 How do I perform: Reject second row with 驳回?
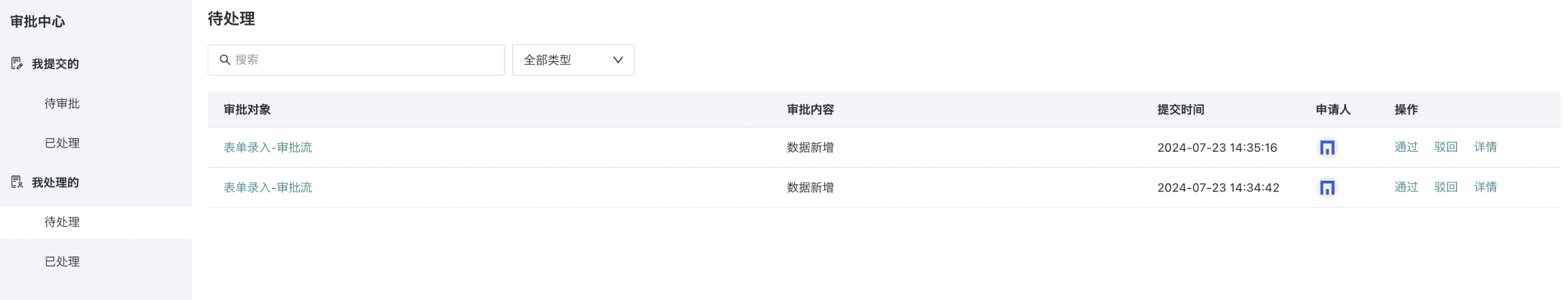pos(1446,187)
